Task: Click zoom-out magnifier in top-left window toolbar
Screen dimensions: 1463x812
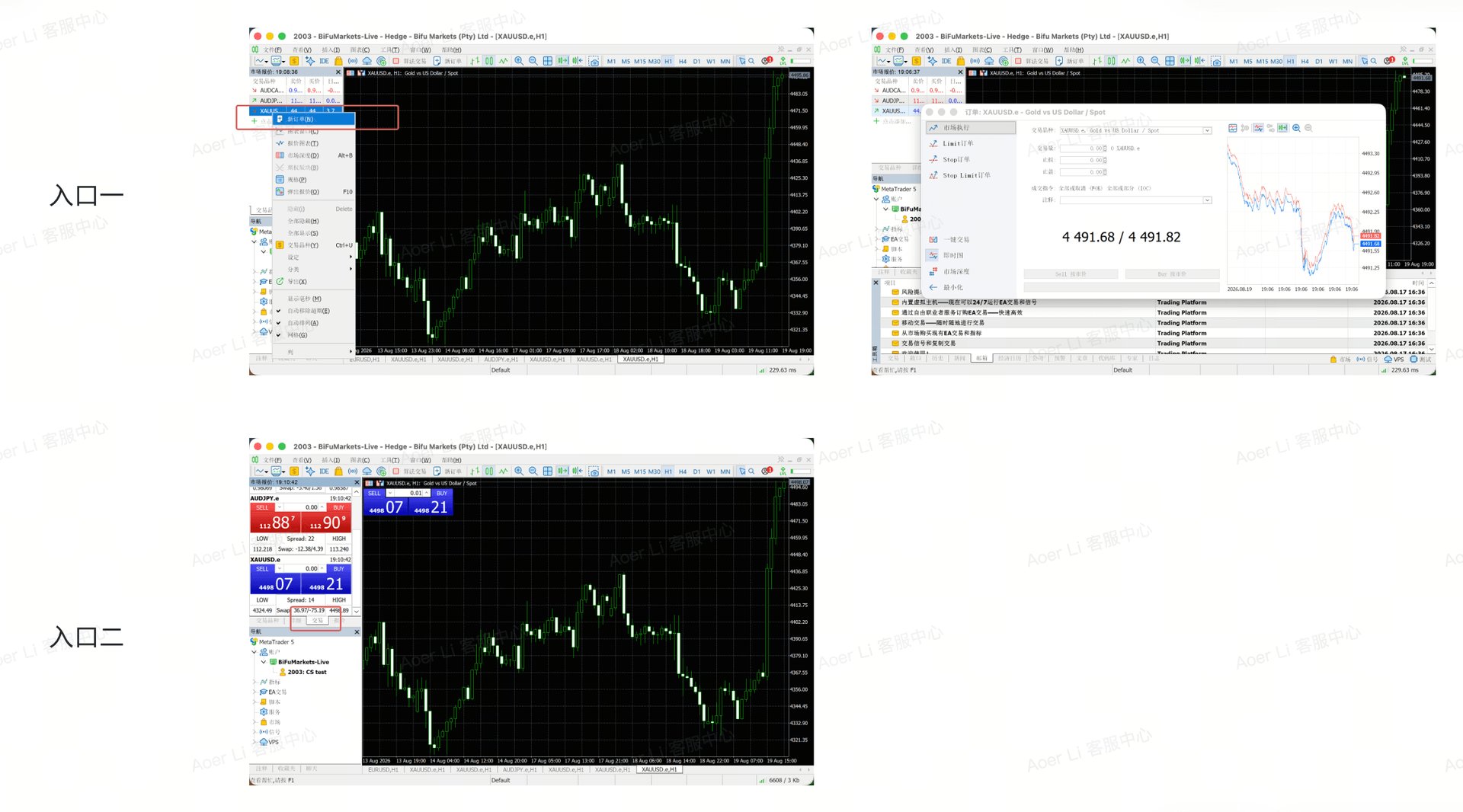Action: click(x=533, y=61)
